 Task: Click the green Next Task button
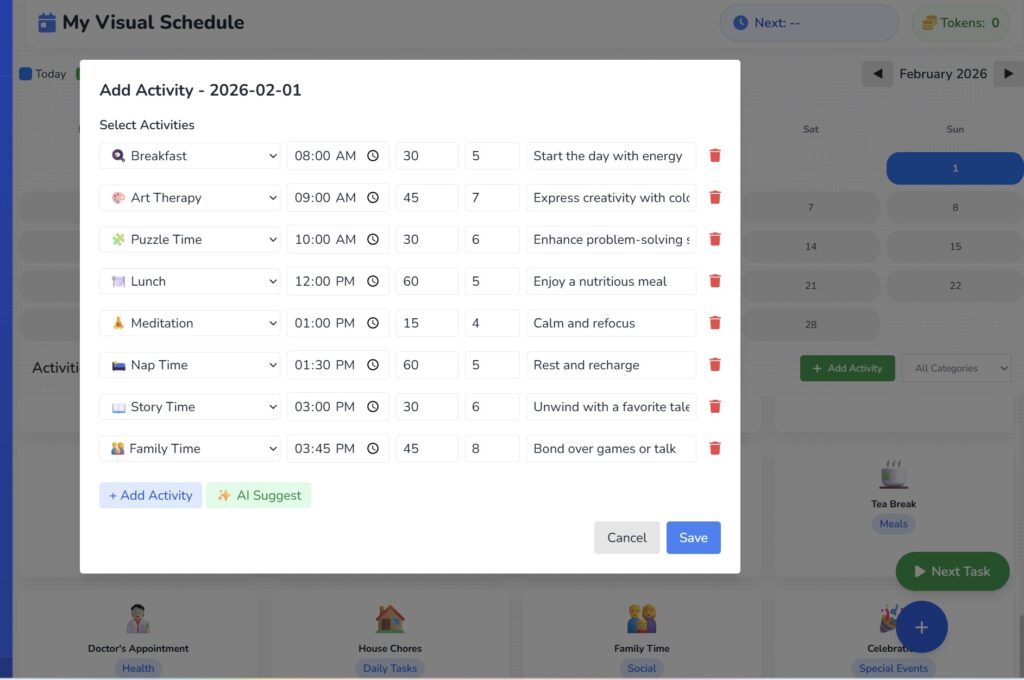[x=952, y=571]
